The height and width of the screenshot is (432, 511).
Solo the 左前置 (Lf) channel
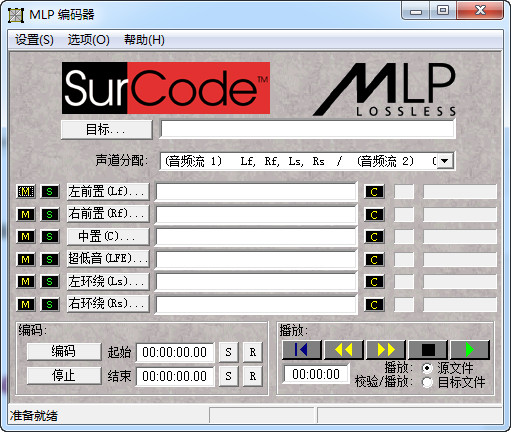tap(50, 192)
